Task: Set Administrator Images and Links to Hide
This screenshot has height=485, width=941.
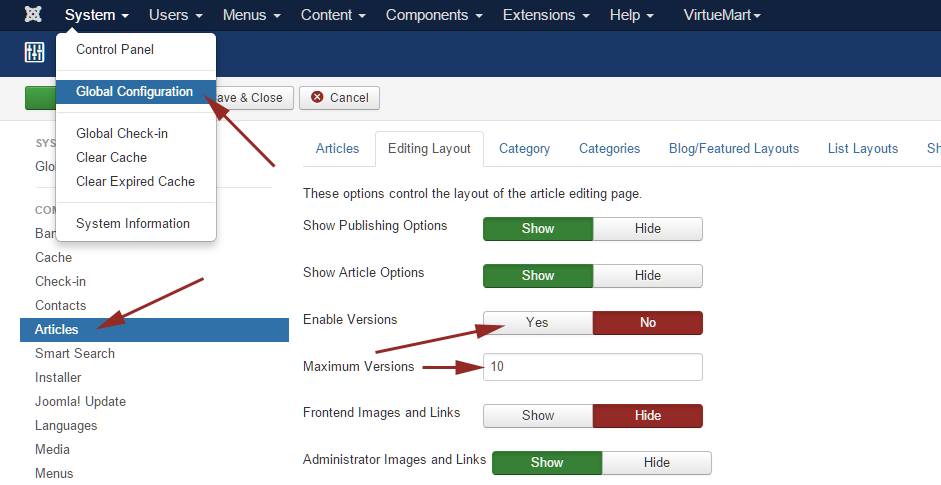Action: (657, 462)
